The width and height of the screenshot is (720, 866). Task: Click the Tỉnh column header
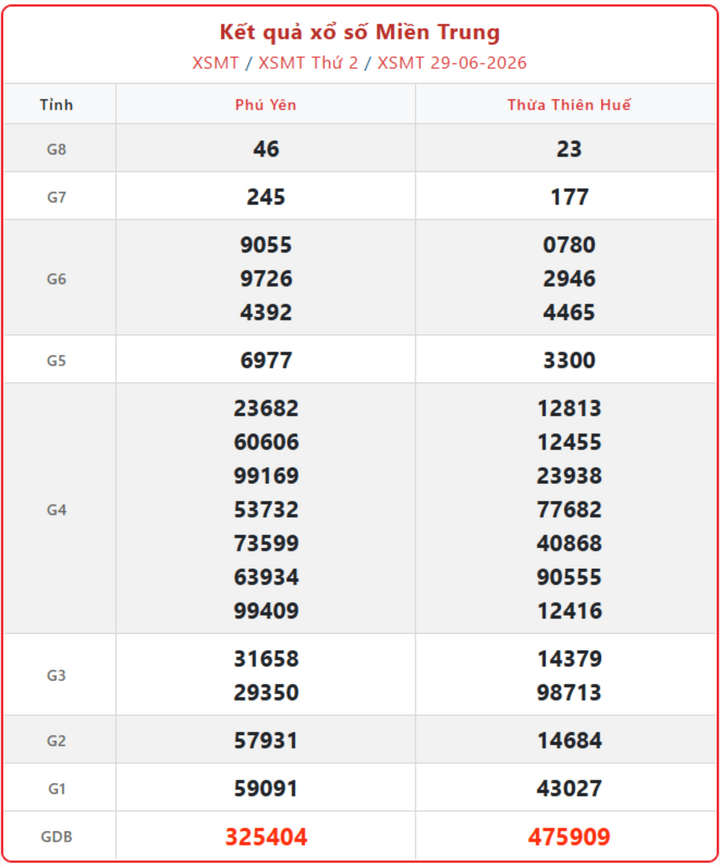56,105
